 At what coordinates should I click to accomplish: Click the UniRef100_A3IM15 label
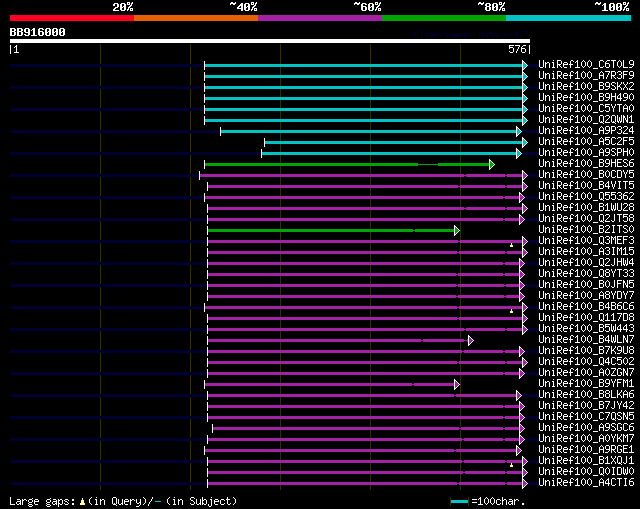(x=586, y=251)
